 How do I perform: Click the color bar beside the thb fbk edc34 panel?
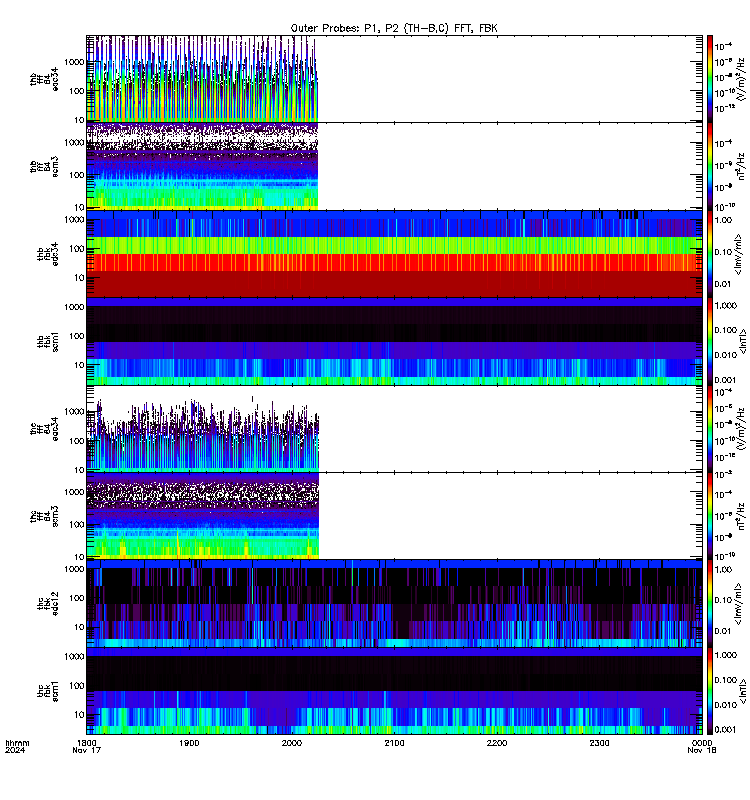pyautogui.click(x=710, y=254)
